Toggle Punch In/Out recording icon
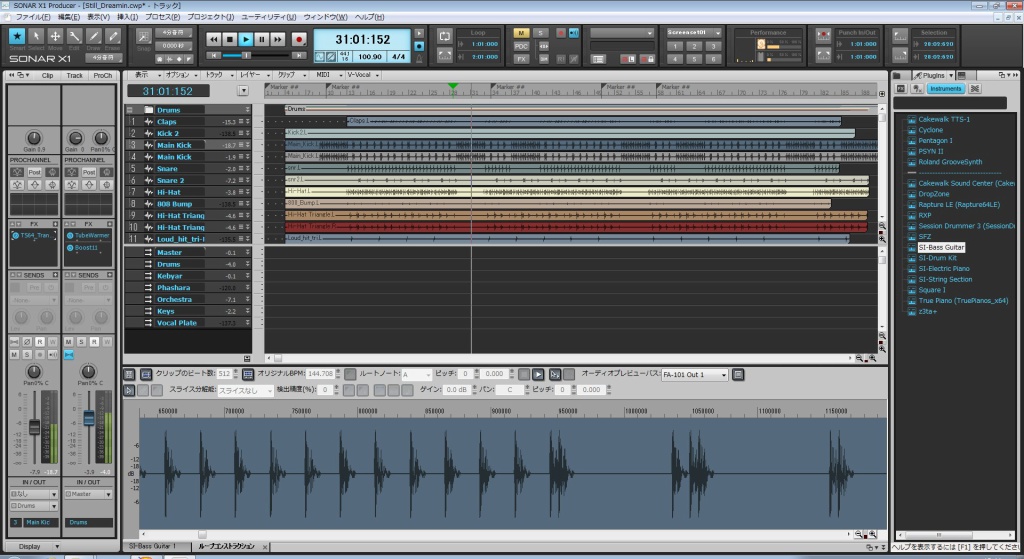The height and width of the screenshot is (559, 1024). (x=824, y=35)
